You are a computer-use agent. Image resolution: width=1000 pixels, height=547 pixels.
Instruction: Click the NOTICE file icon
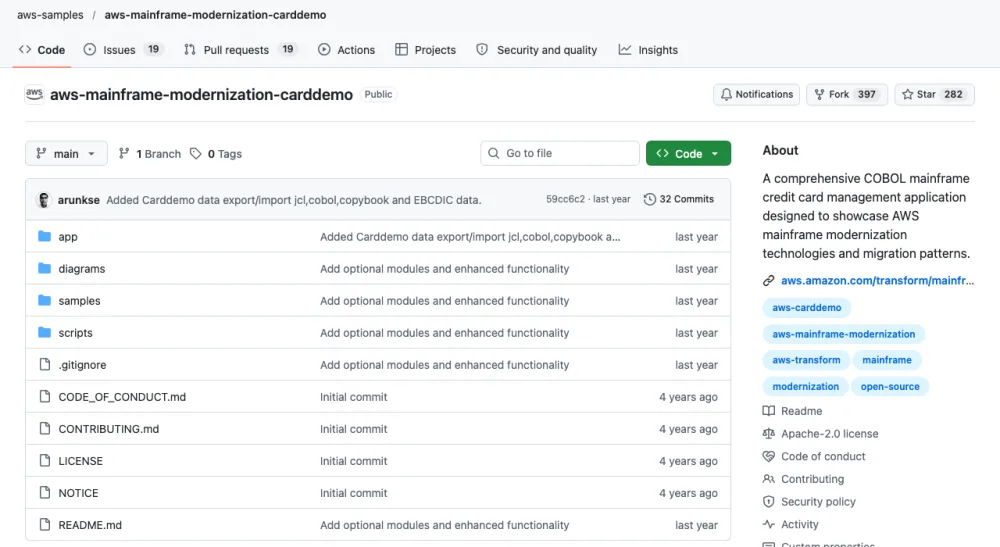tap(45, 492)
